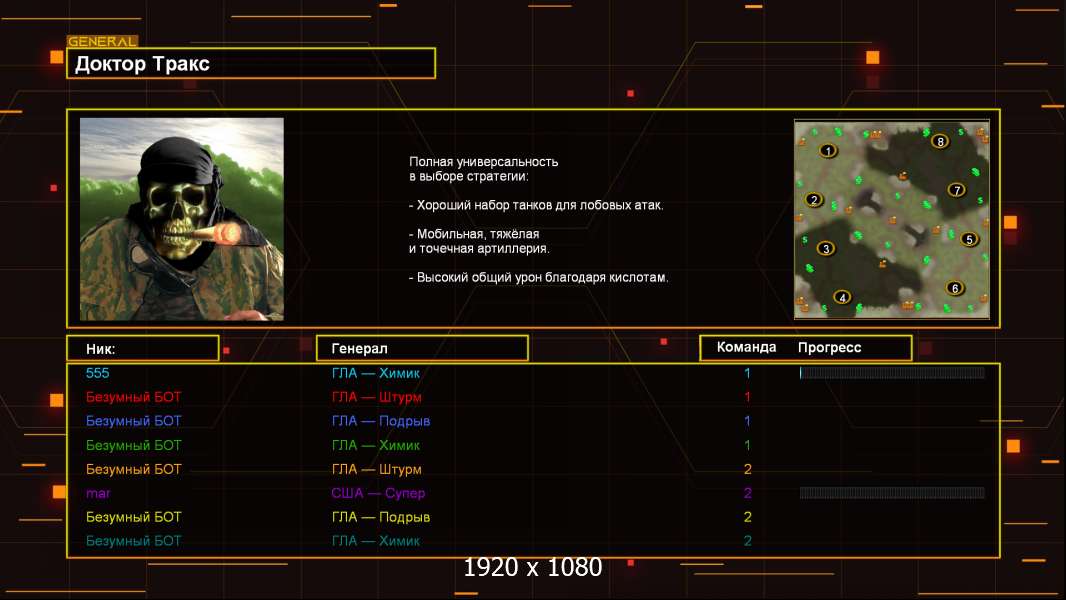Viewport: 1066px width, 600px height.
Task: Pick start position 7 on the minimap
Action: point(956,190)
